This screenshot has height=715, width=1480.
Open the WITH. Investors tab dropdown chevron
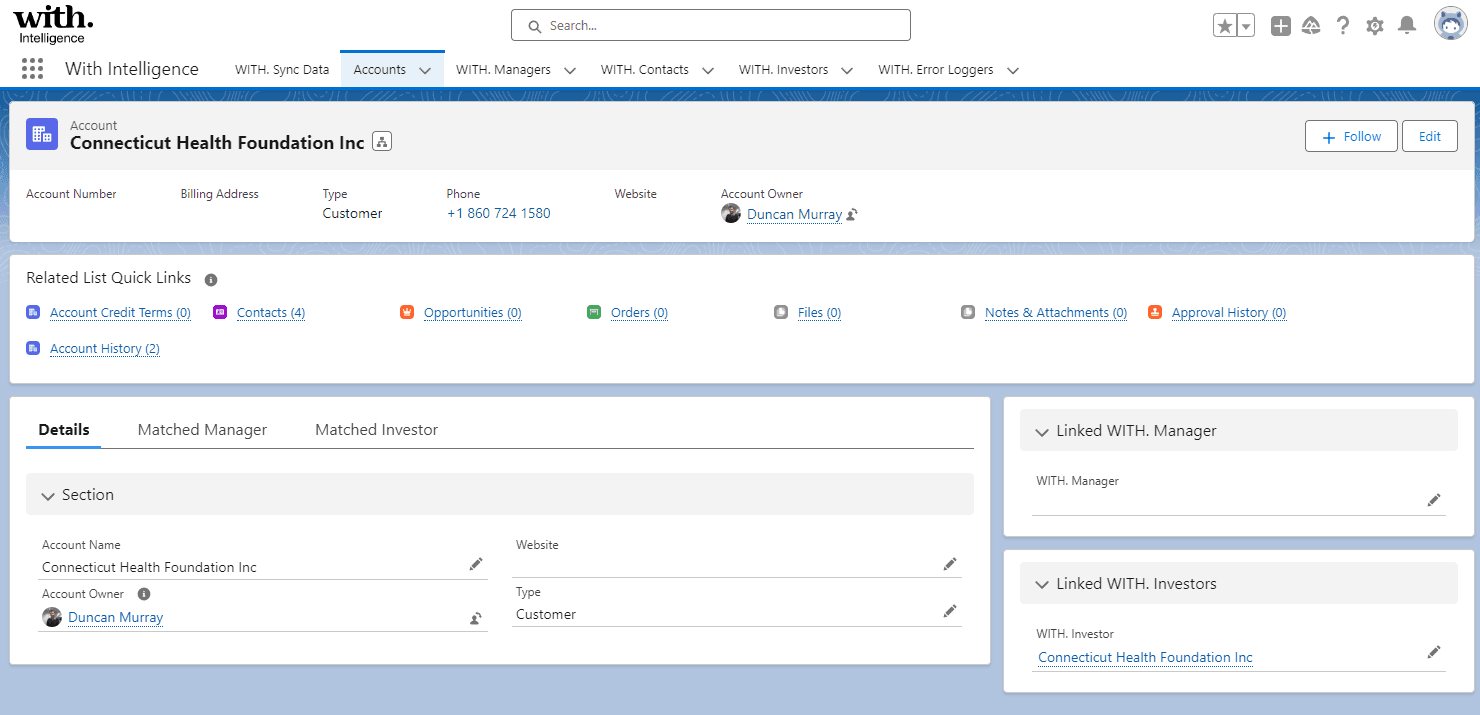847,71
